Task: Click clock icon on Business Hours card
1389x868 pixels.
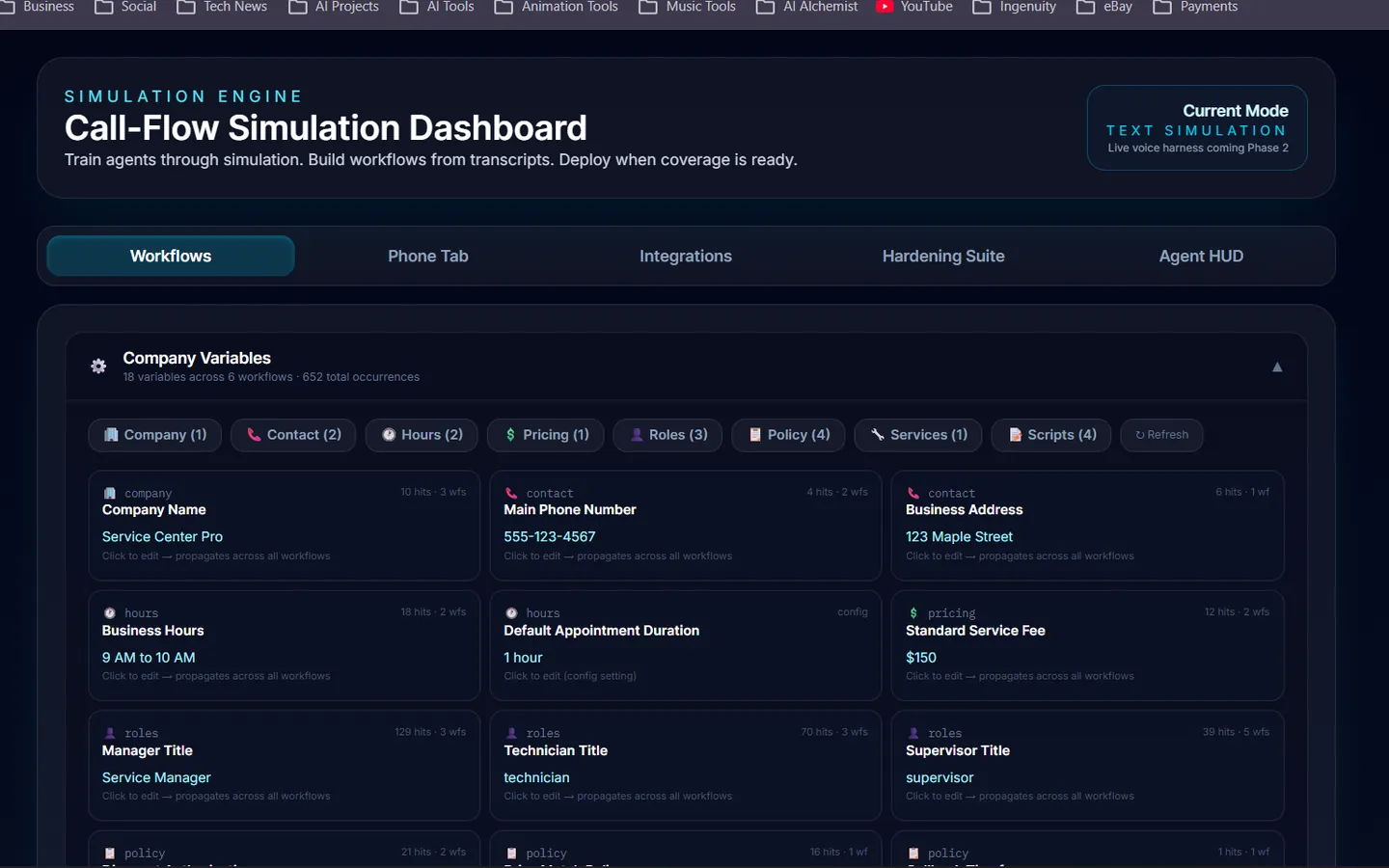Action: tap(110, 612)
